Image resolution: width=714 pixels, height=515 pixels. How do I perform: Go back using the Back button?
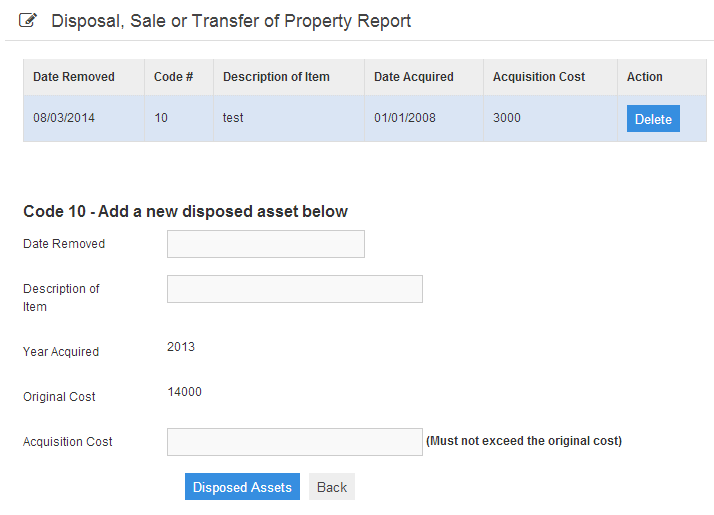(332, 487)
